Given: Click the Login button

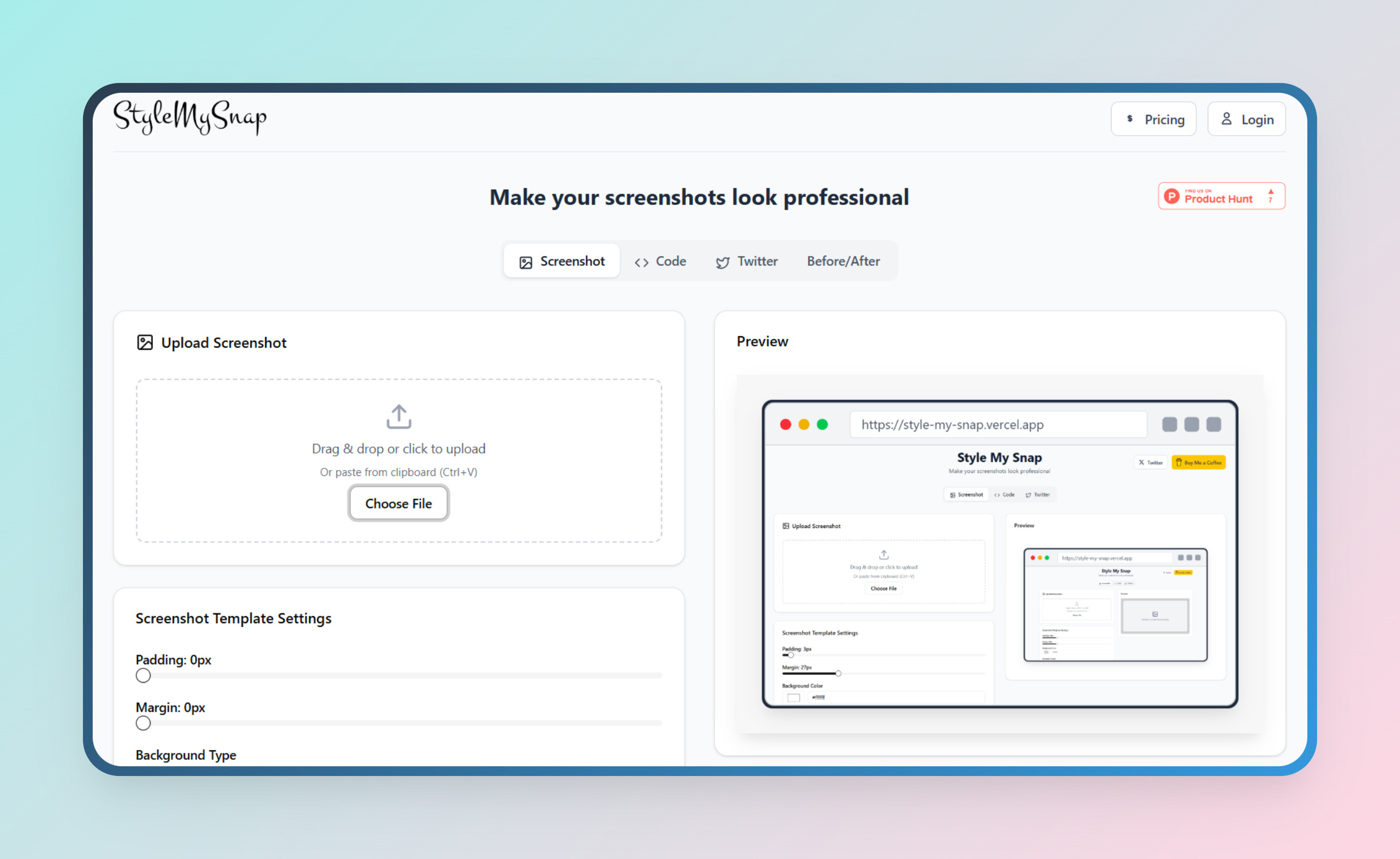Looking at the screenshot, I should 1246,119.
